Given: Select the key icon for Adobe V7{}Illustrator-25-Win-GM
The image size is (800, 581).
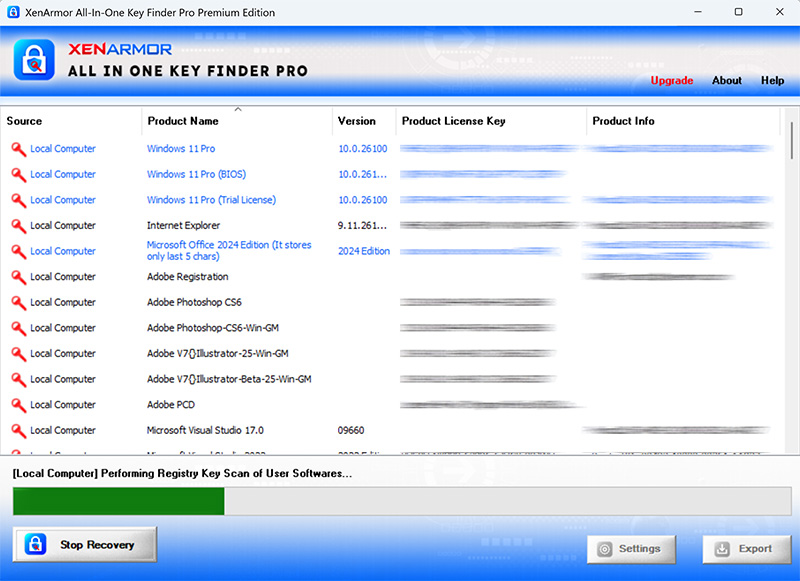Looking at the screenshot, I should [x=18, y=353].
